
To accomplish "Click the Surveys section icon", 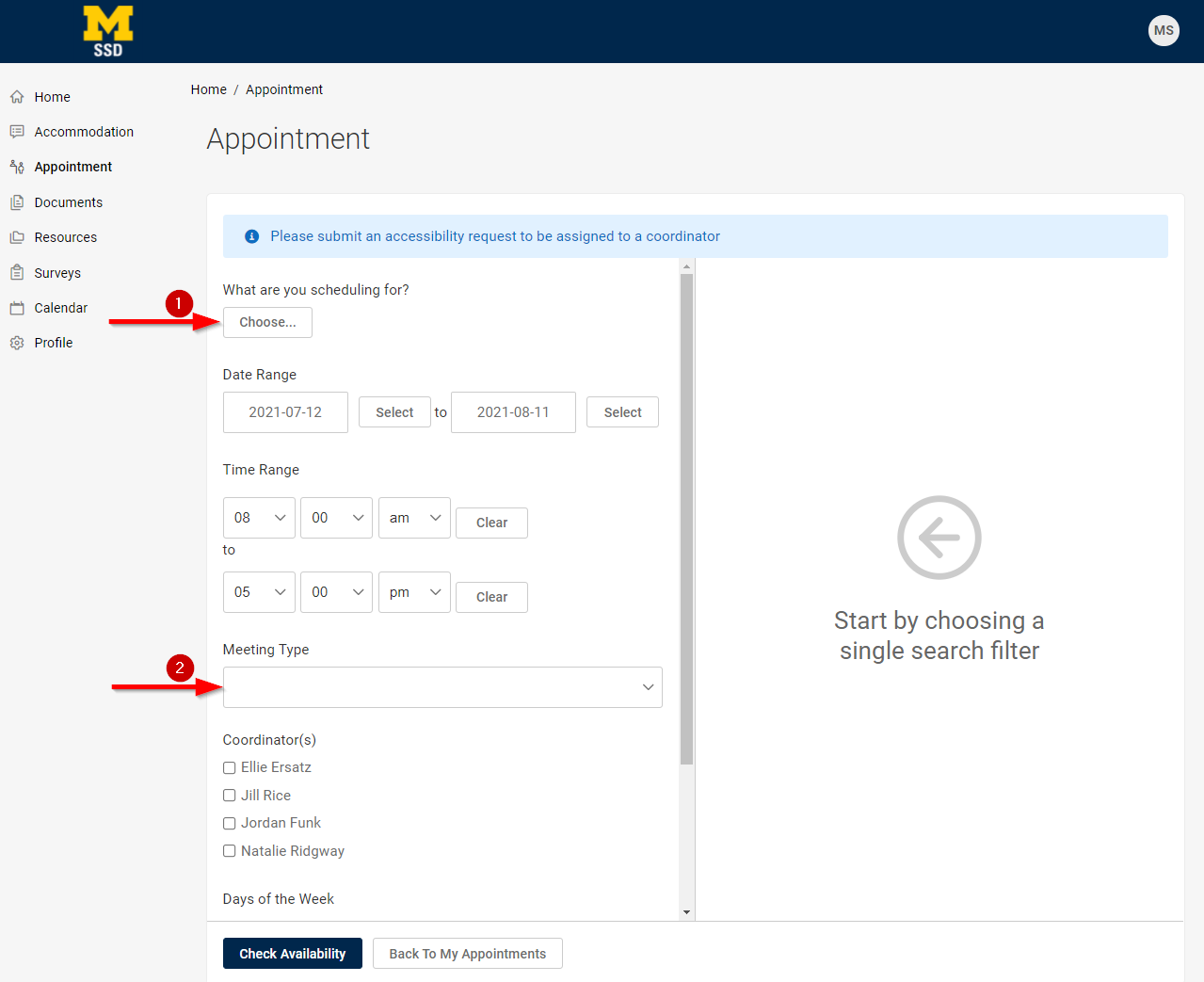I will tap(17, 272).
